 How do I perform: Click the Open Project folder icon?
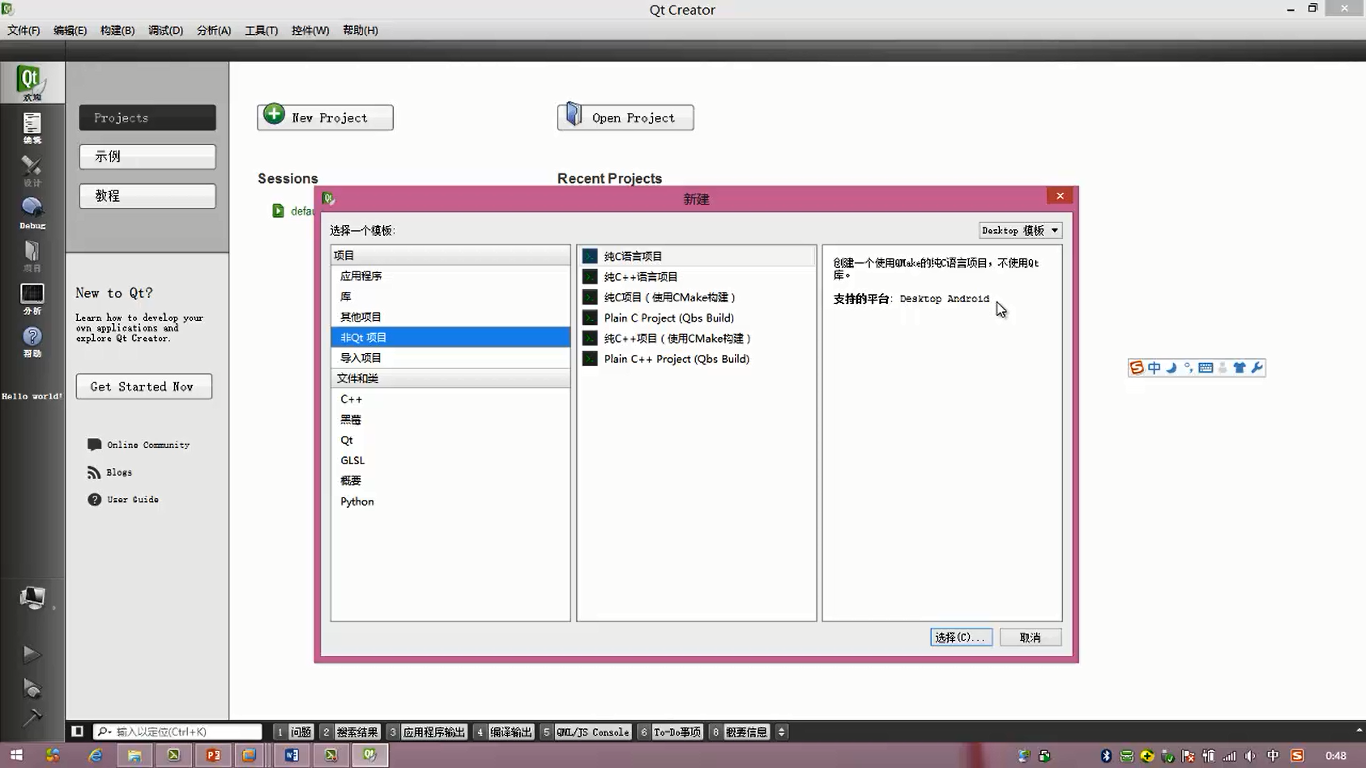573,114
